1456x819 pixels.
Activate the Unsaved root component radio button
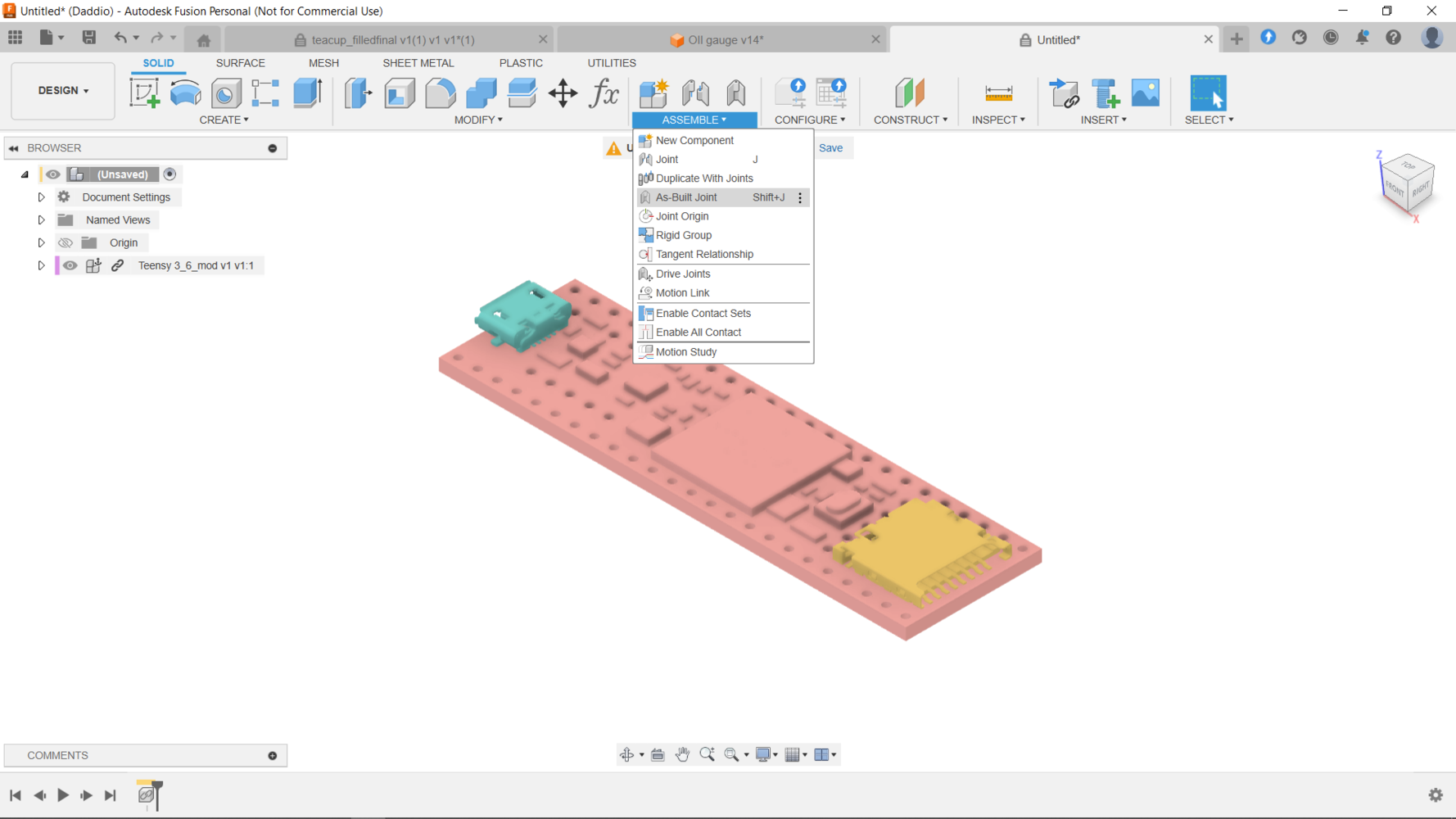170,174
